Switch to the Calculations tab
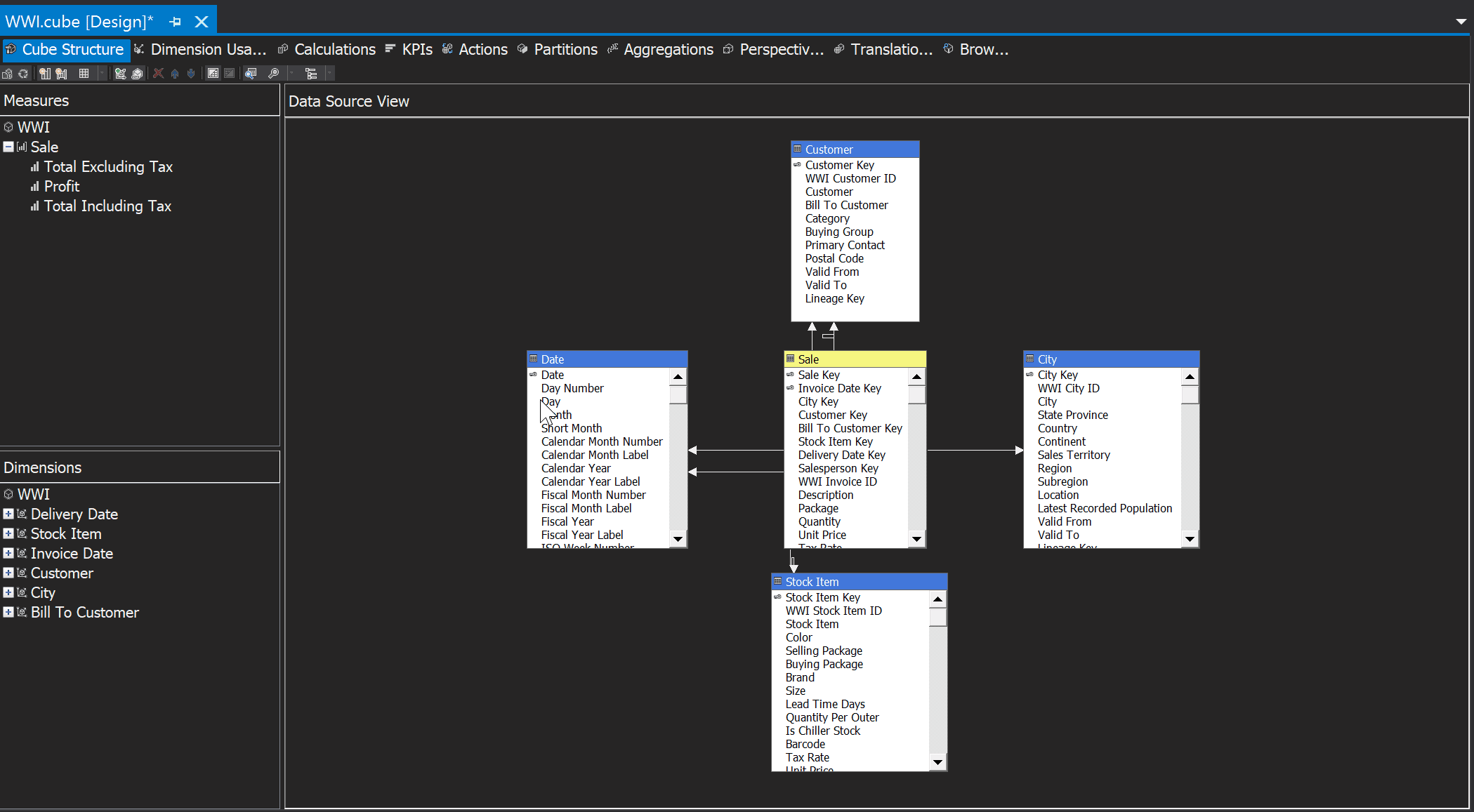This screenshot has height=812, width=1474. point(334,50)
